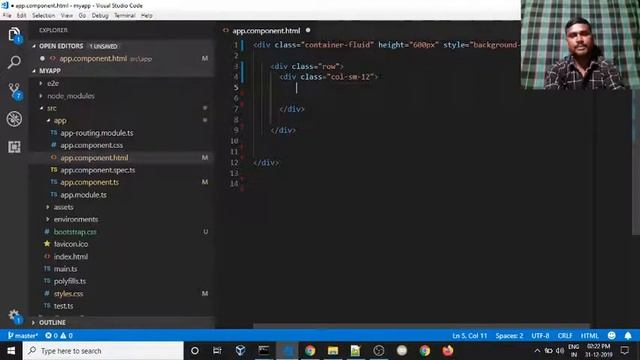
Task: Expand the e2e folder
Action: point(53,83)
